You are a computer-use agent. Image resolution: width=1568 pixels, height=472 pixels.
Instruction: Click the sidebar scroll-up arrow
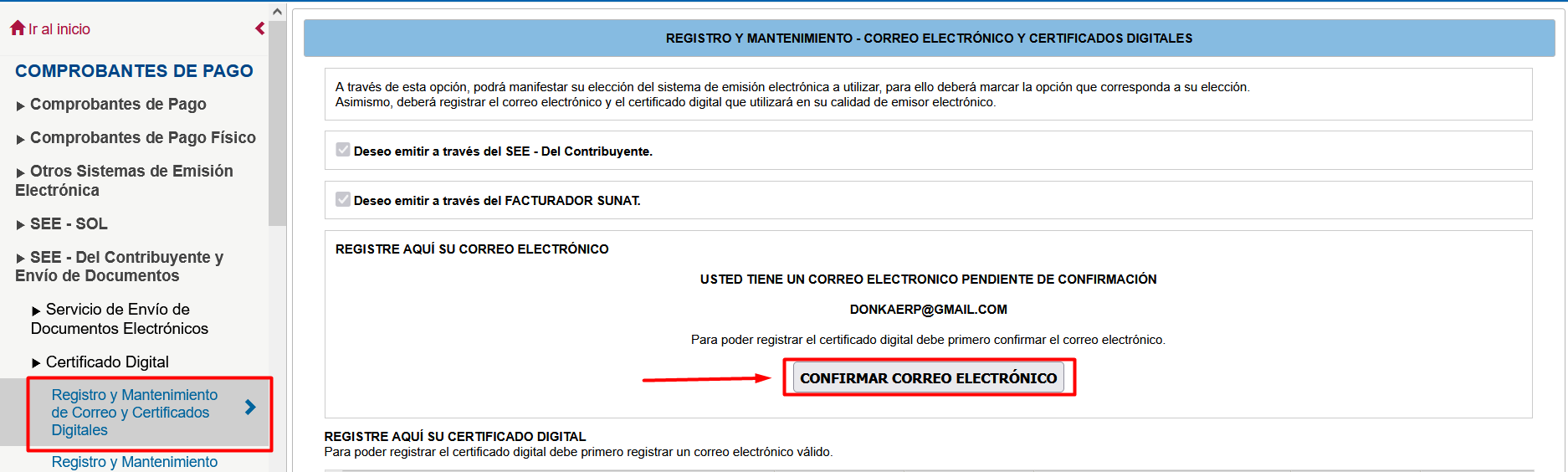277,12
